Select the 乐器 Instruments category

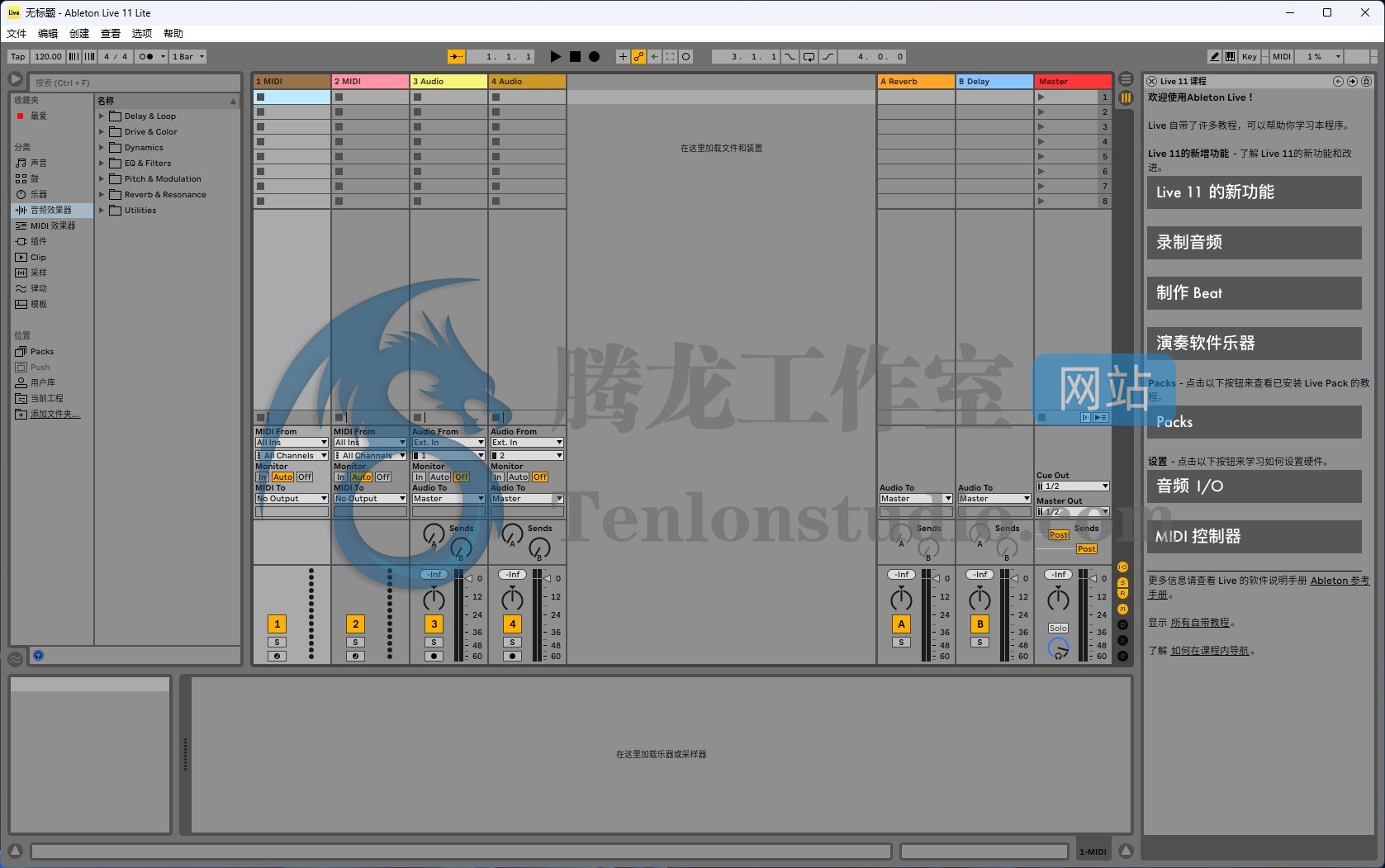pyautogui.click(x=39, y=194)
